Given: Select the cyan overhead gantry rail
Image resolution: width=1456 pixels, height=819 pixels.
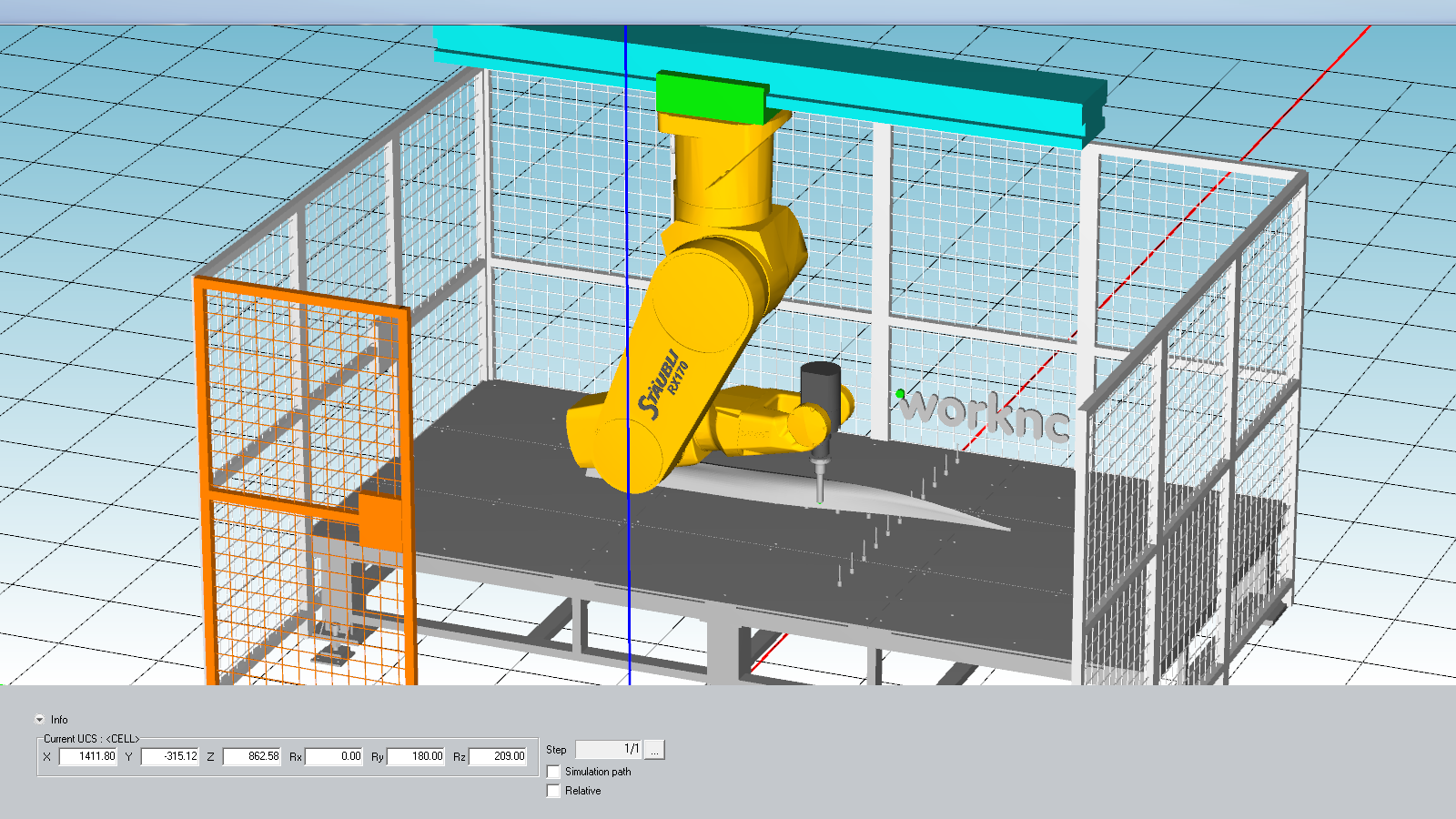Looking at the screenshot, I should [x=910, y=86].
